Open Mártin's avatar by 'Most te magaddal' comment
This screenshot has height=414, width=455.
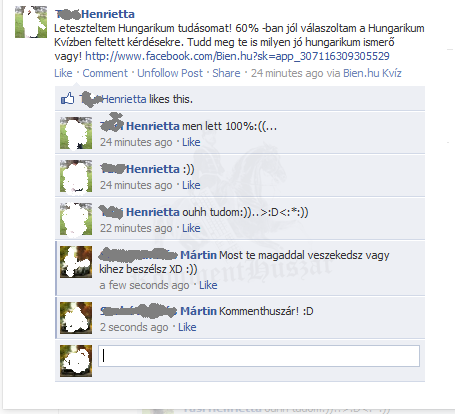coord(76,262)
